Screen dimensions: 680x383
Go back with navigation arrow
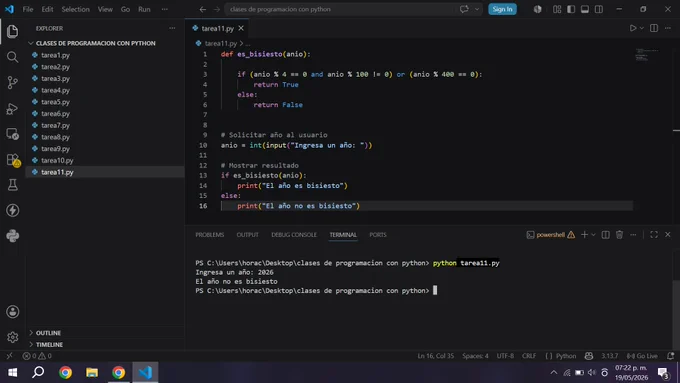[x=203, y=9]
